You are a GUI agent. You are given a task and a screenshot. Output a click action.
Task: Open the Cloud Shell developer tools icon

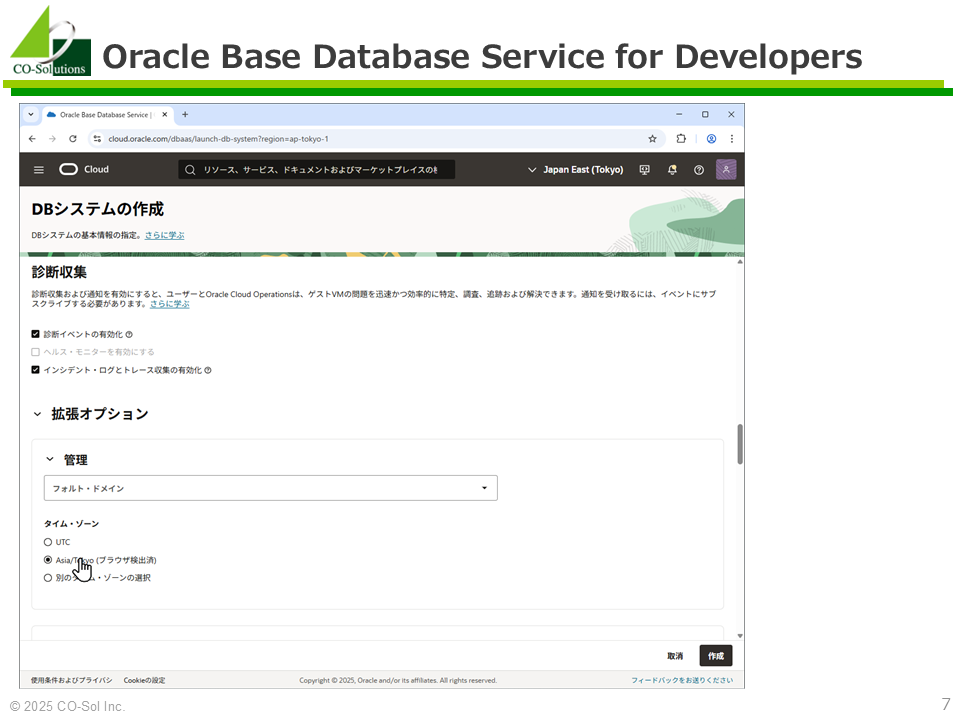tap(644, 170)
